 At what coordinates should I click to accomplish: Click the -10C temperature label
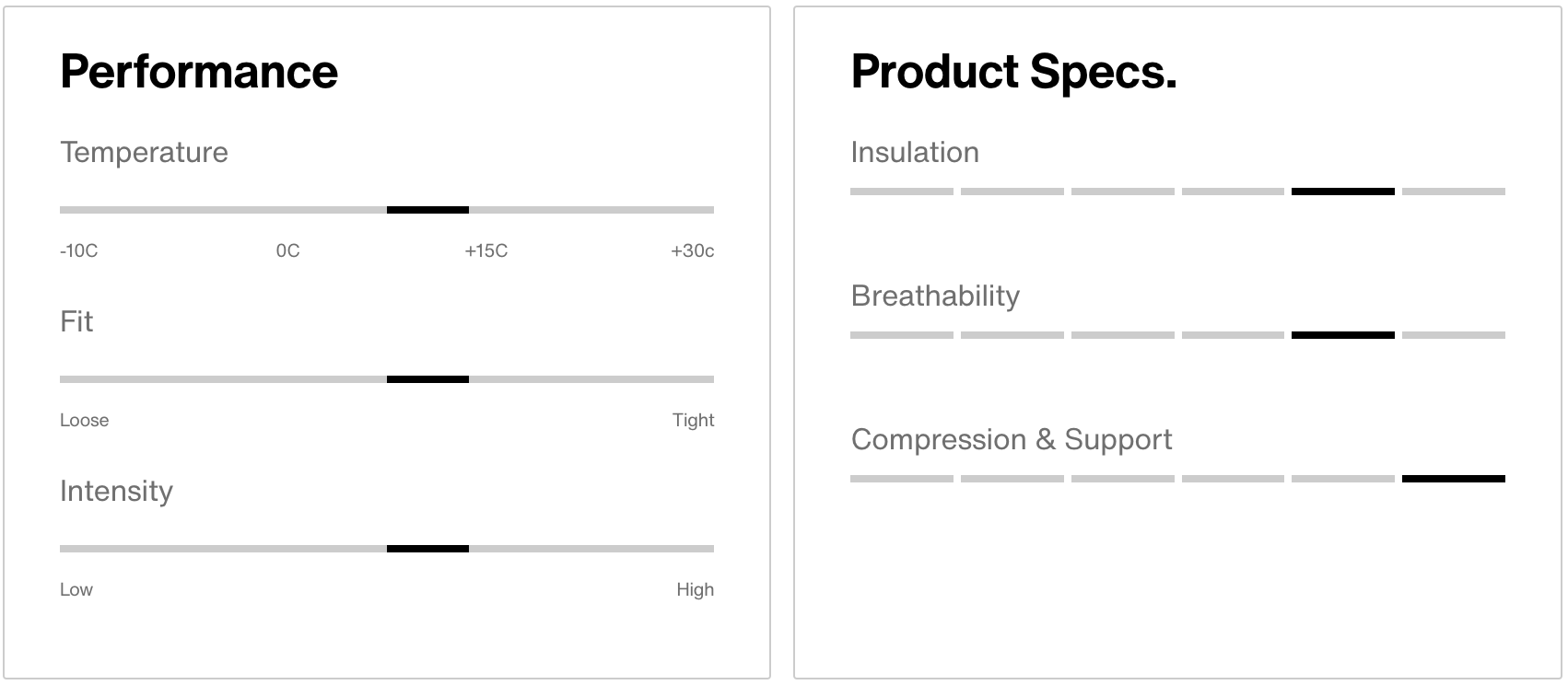pyautogui.click(x=79, y=250)
